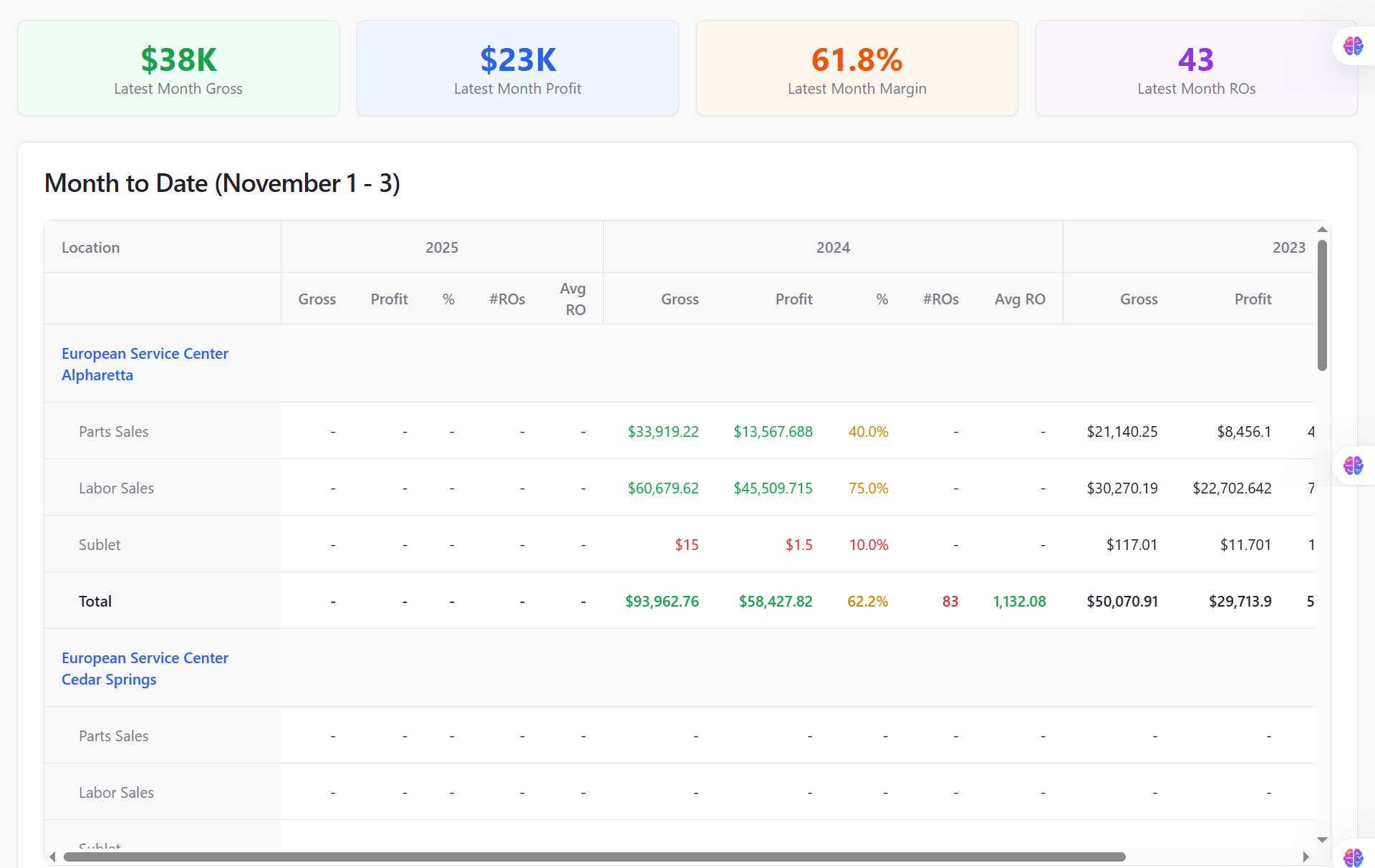Click the middle brain assistant icon
Image resolution: width=1375 pixels, height=868 pixels.
click(x=1353, y=466)
